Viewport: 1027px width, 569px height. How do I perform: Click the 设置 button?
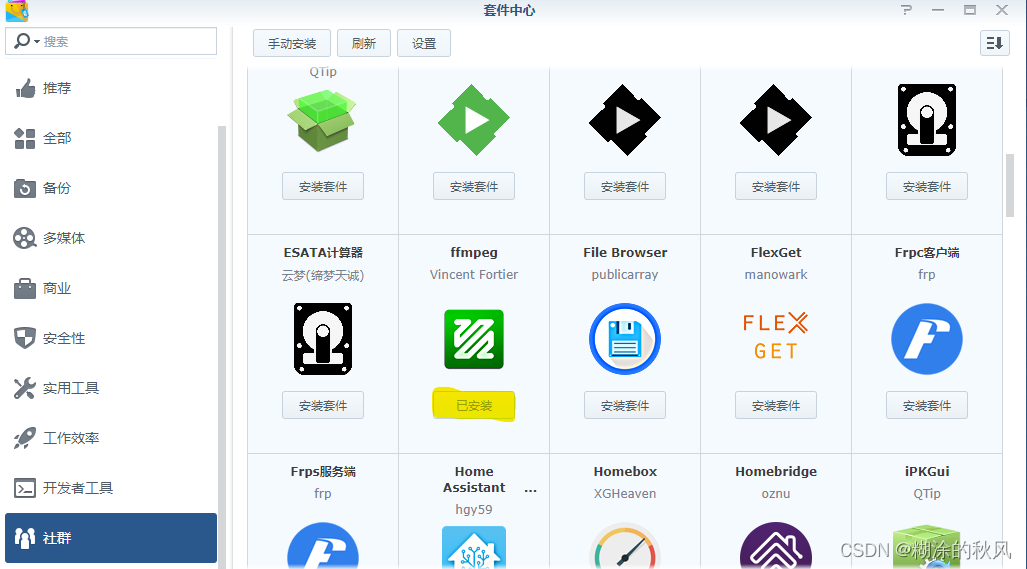coord(424,43)
